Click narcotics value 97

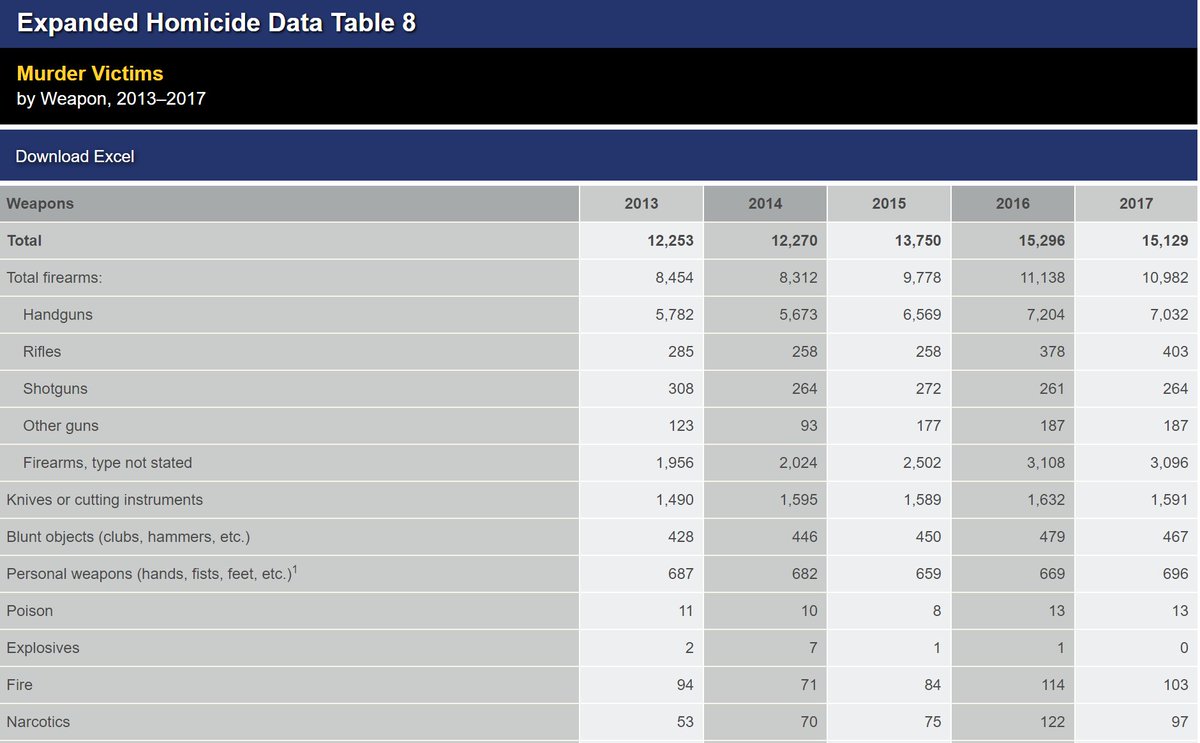point(1181,721)
